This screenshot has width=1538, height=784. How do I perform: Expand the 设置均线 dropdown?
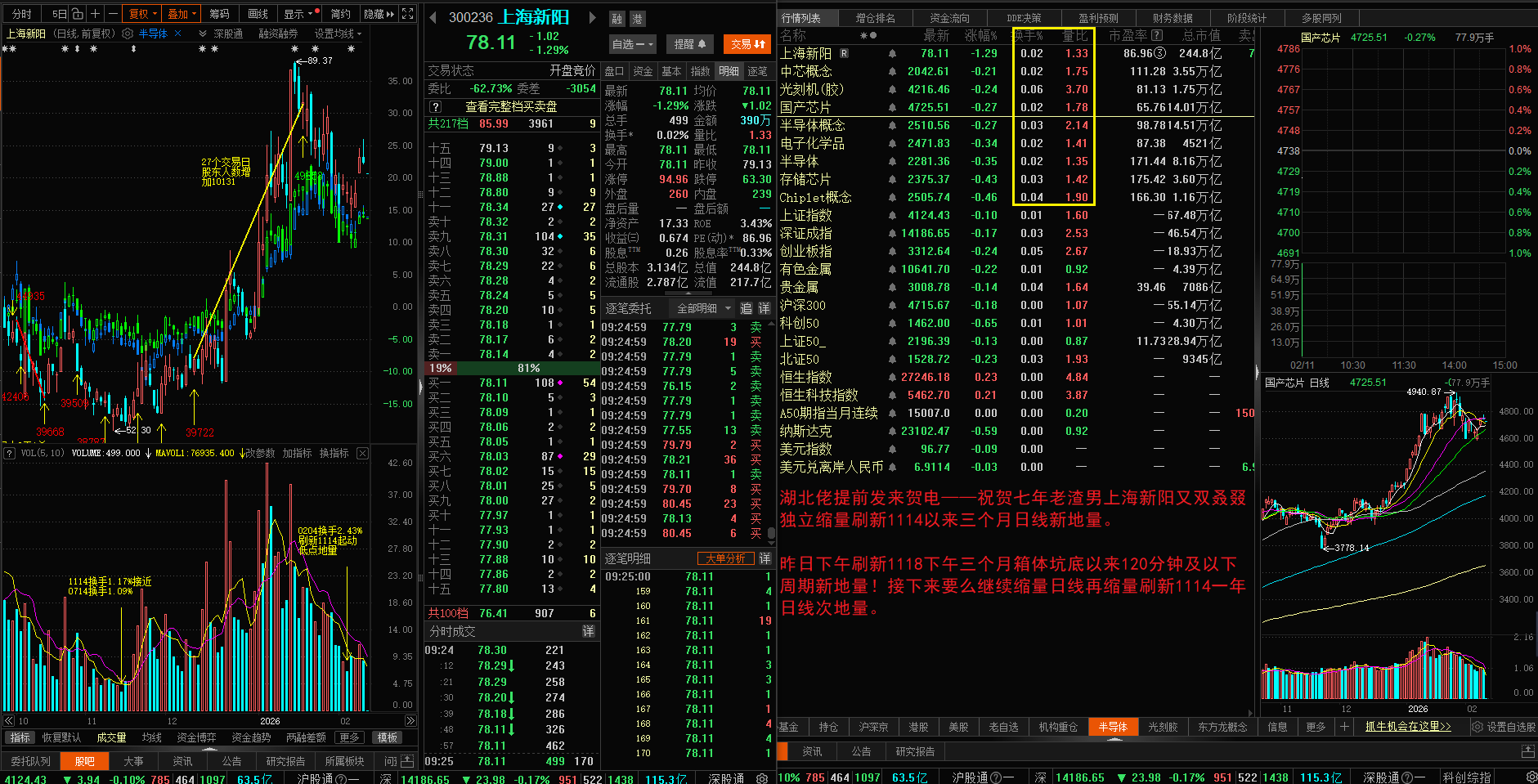click(338, 34)
